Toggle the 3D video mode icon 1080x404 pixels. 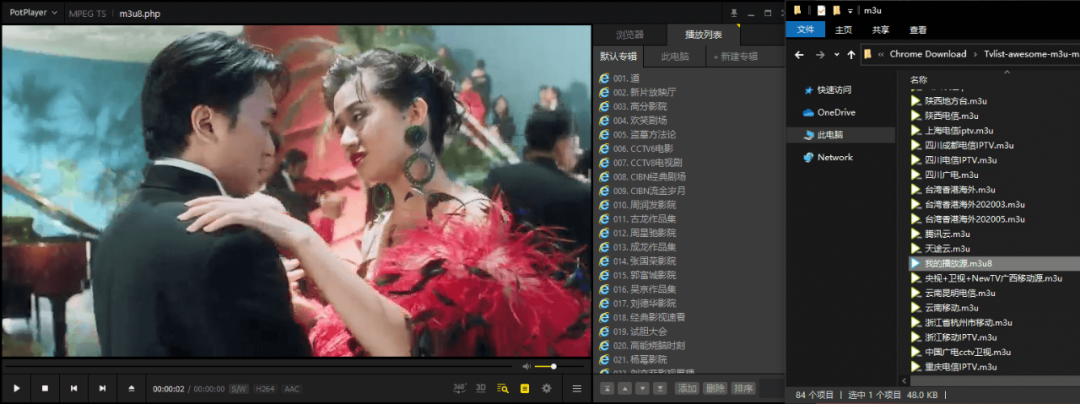[x=481, y=388]
